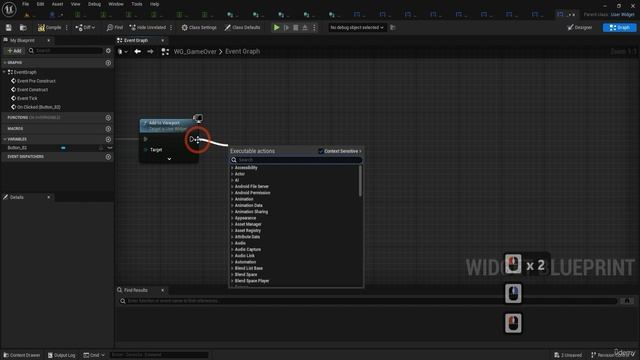This screenshot has width=640, height=360.
Task: Select Event Construct item
Action: pyautogui.click(x=33, y=89)
